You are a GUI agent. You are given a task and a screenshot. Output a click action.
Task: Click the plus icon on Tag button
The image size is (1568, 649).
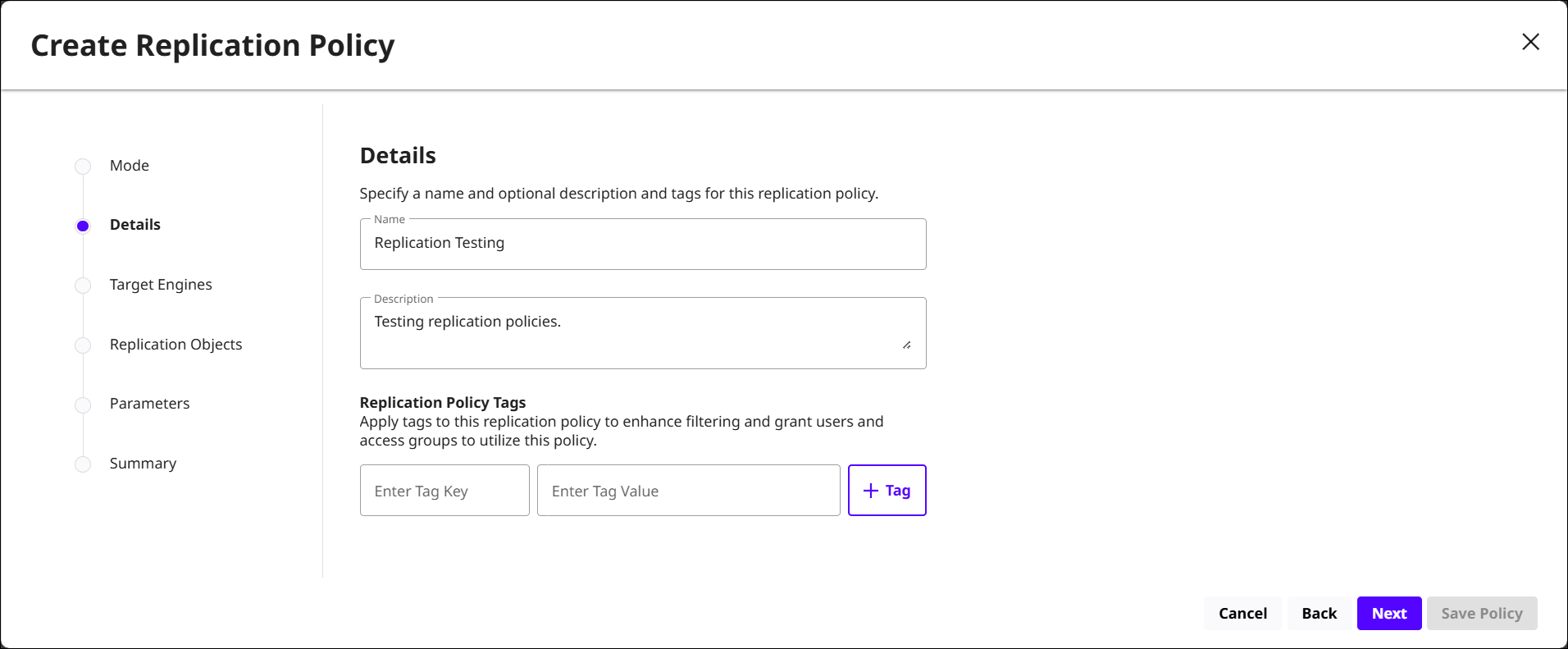[x=871, y=491]
